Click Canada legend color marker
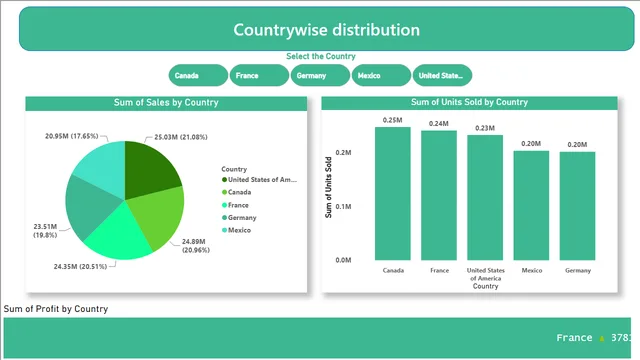This screenshot has width=640, height=360. point(224,192)
